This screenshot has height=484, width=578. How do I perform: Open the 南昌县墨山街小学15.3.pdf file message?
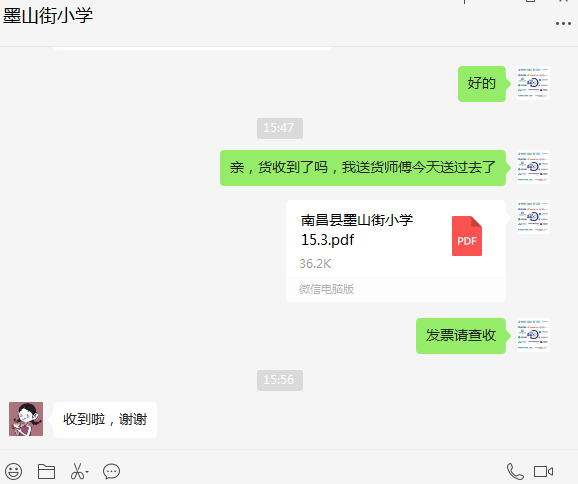[x=396, y=251]
